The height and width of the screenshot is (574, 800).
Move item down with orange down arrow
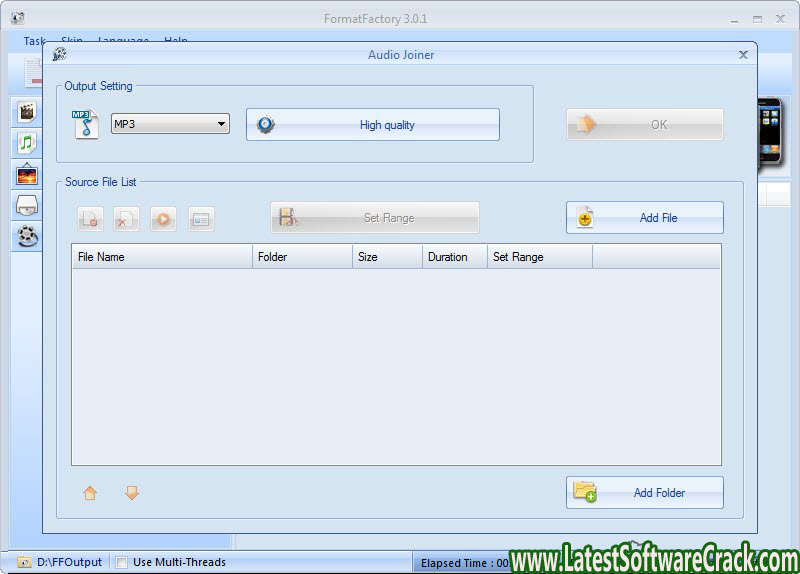coord(132,493)
